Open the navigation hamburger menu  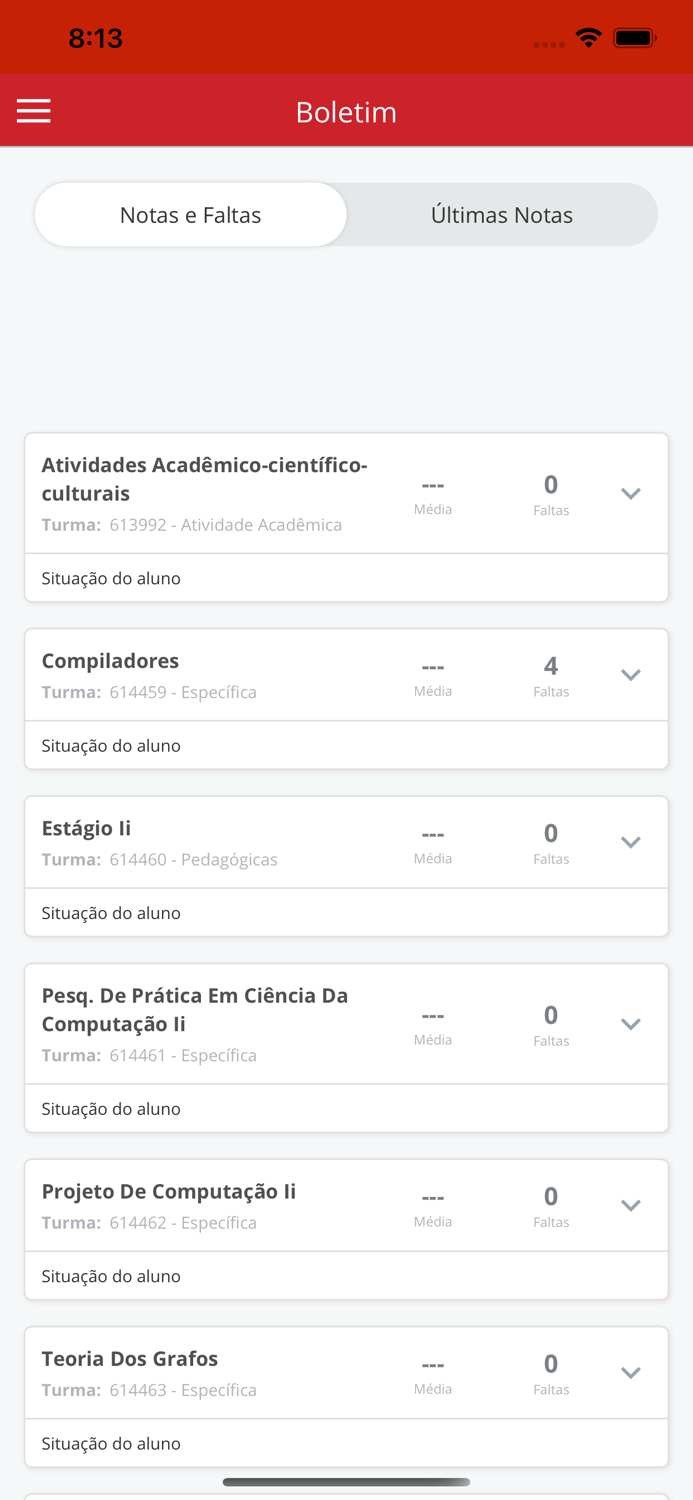(x=34, y=111)
